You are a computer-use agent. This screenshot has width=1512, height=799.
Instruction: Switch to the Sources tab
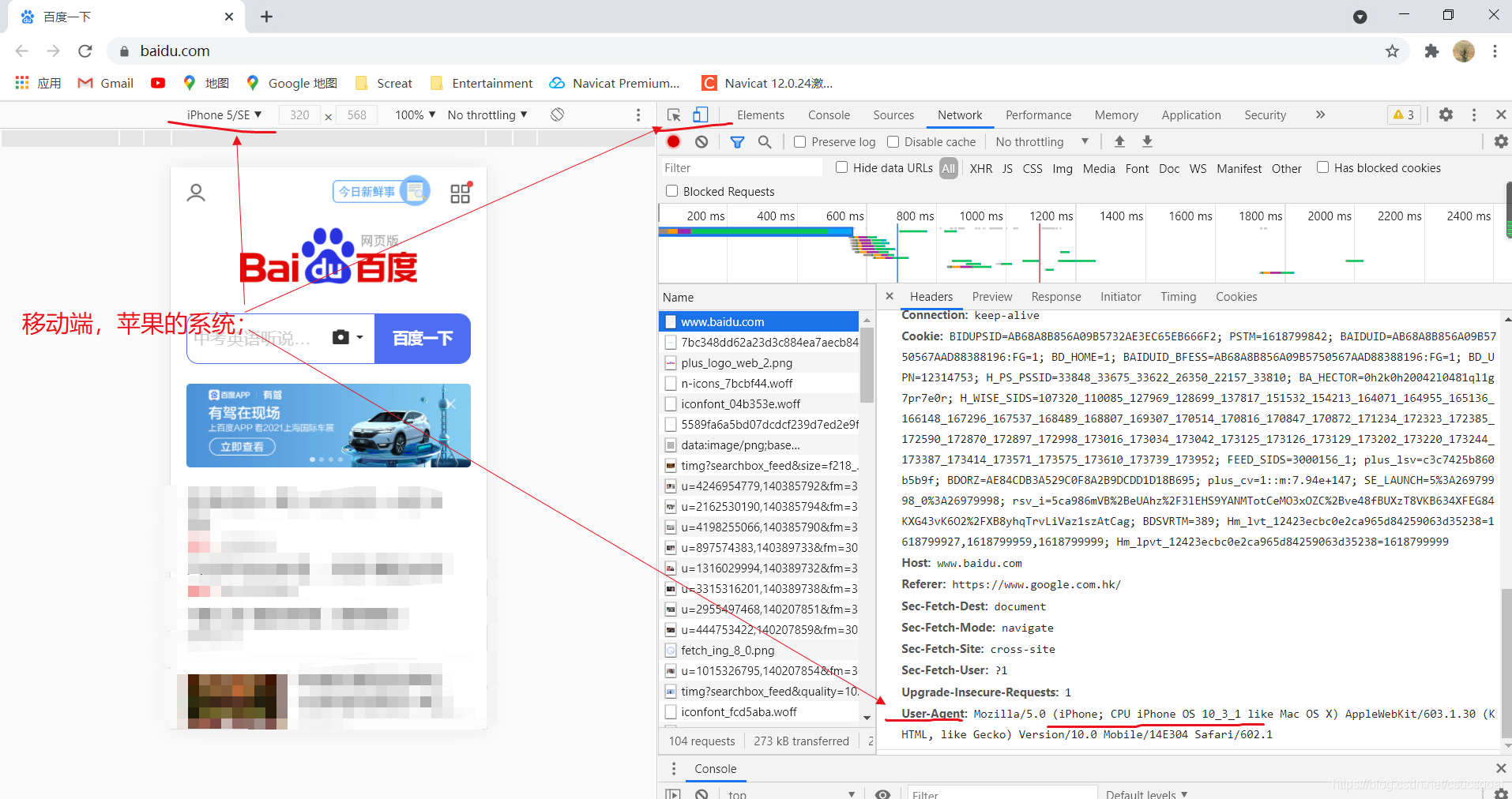click(x=893, y=114)
